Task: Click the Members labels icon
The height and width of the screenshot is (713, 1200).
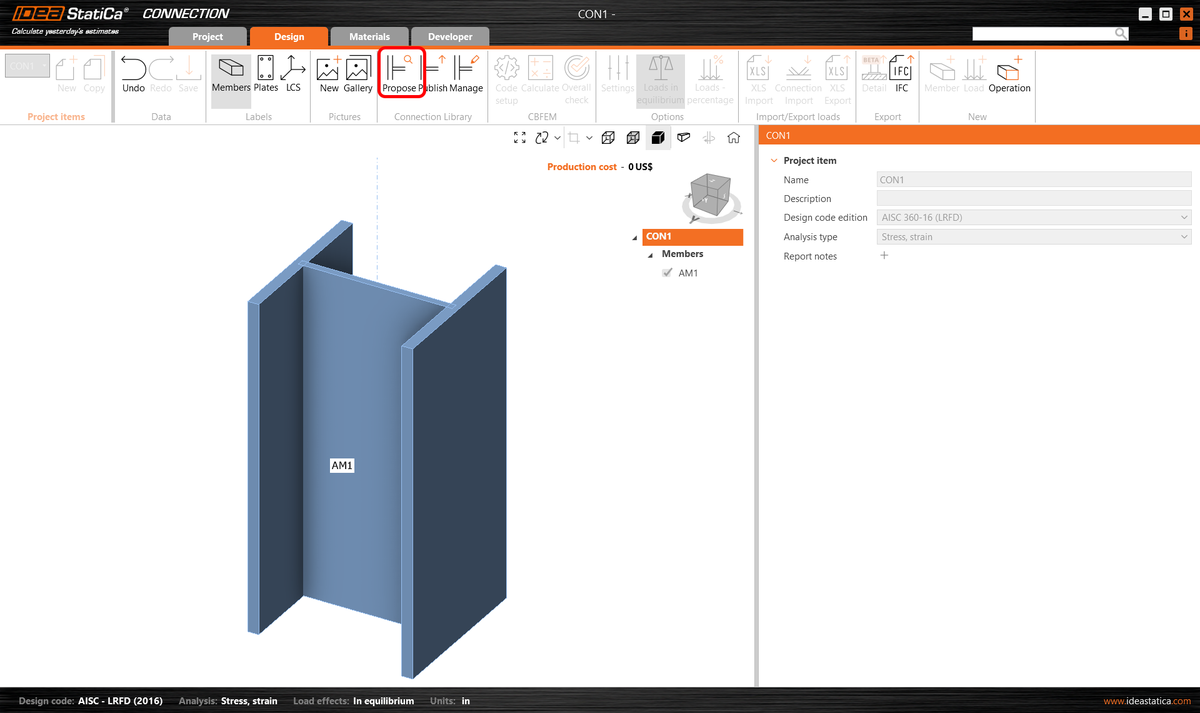Action: pos(230,72)
